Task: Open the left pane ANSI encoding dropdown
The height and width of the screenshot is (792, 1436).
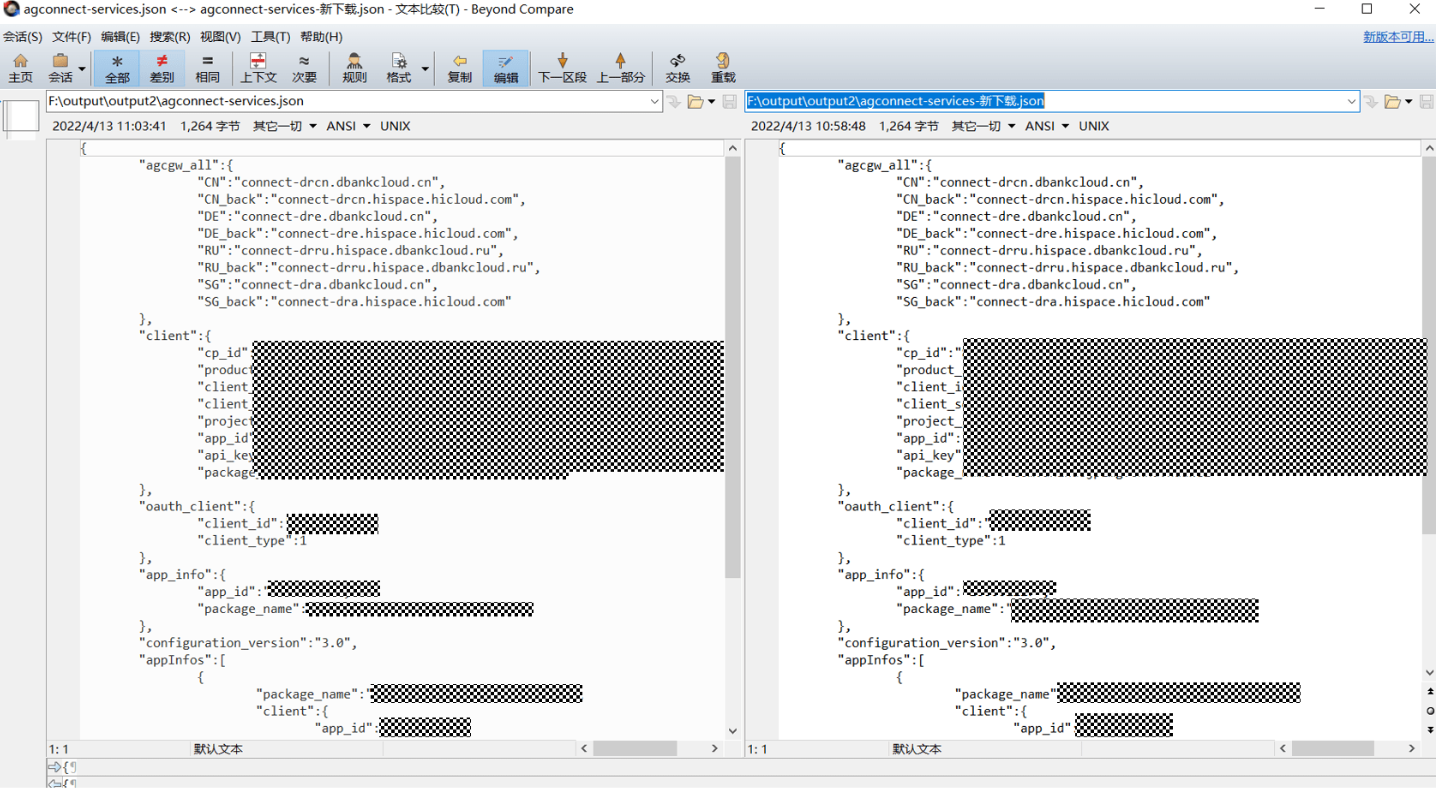Action: (x=348, y=126)
